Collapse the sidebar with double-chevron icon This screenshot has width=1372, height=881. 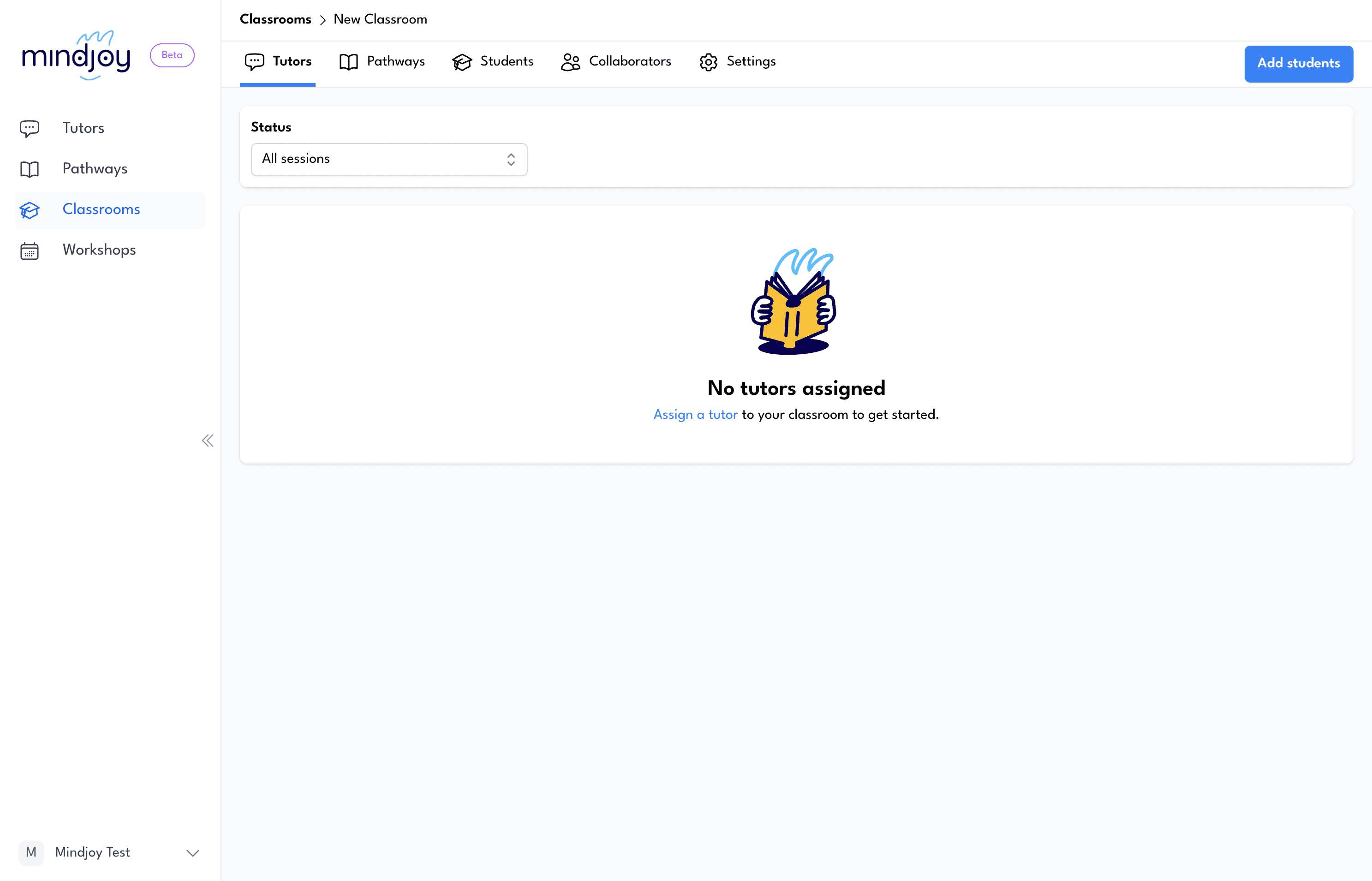(x=208, y=440)
